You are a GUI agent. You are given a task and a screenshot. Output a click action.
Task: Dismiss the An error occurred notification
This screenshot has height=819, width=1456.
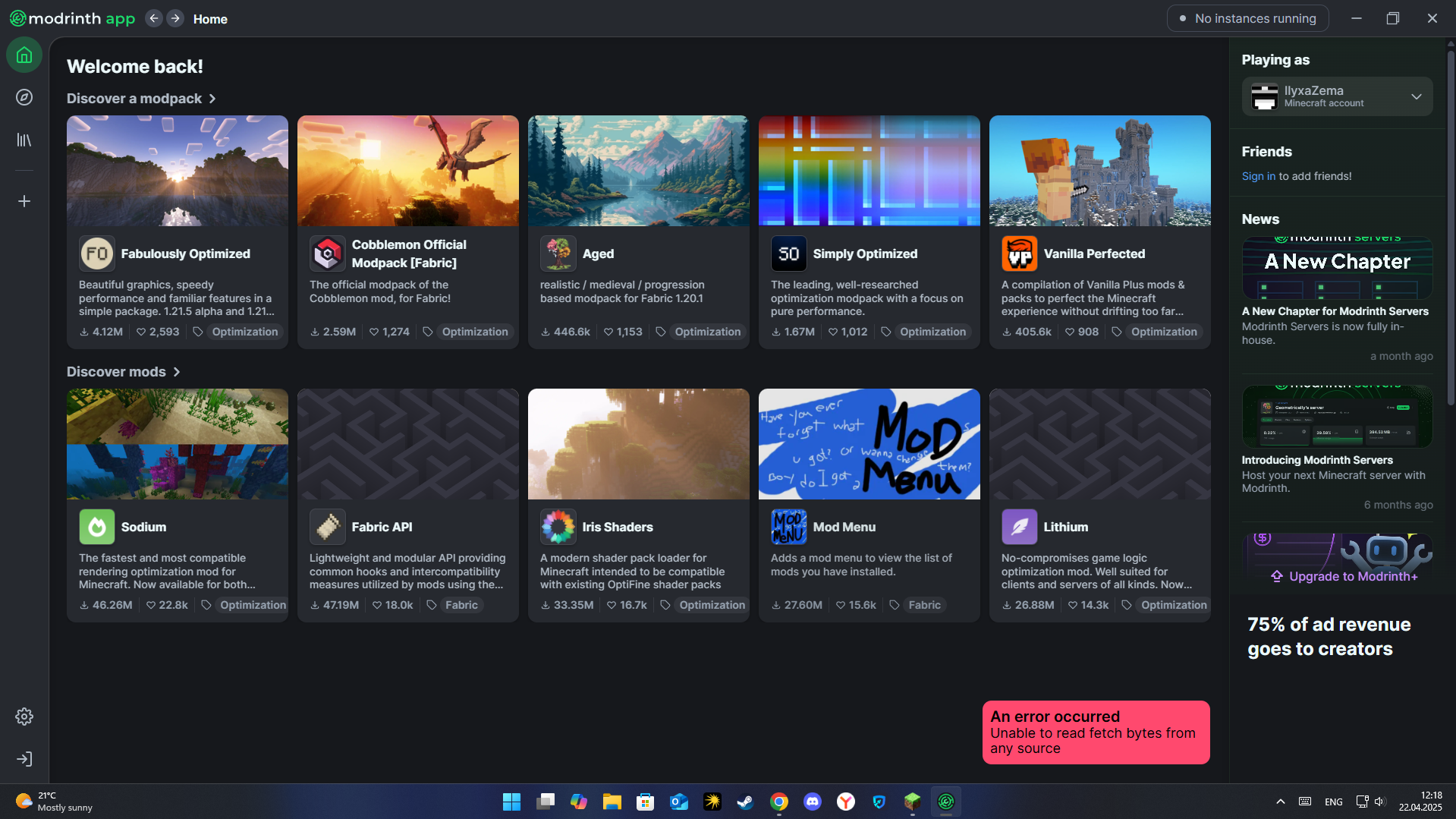(1096, 732)
